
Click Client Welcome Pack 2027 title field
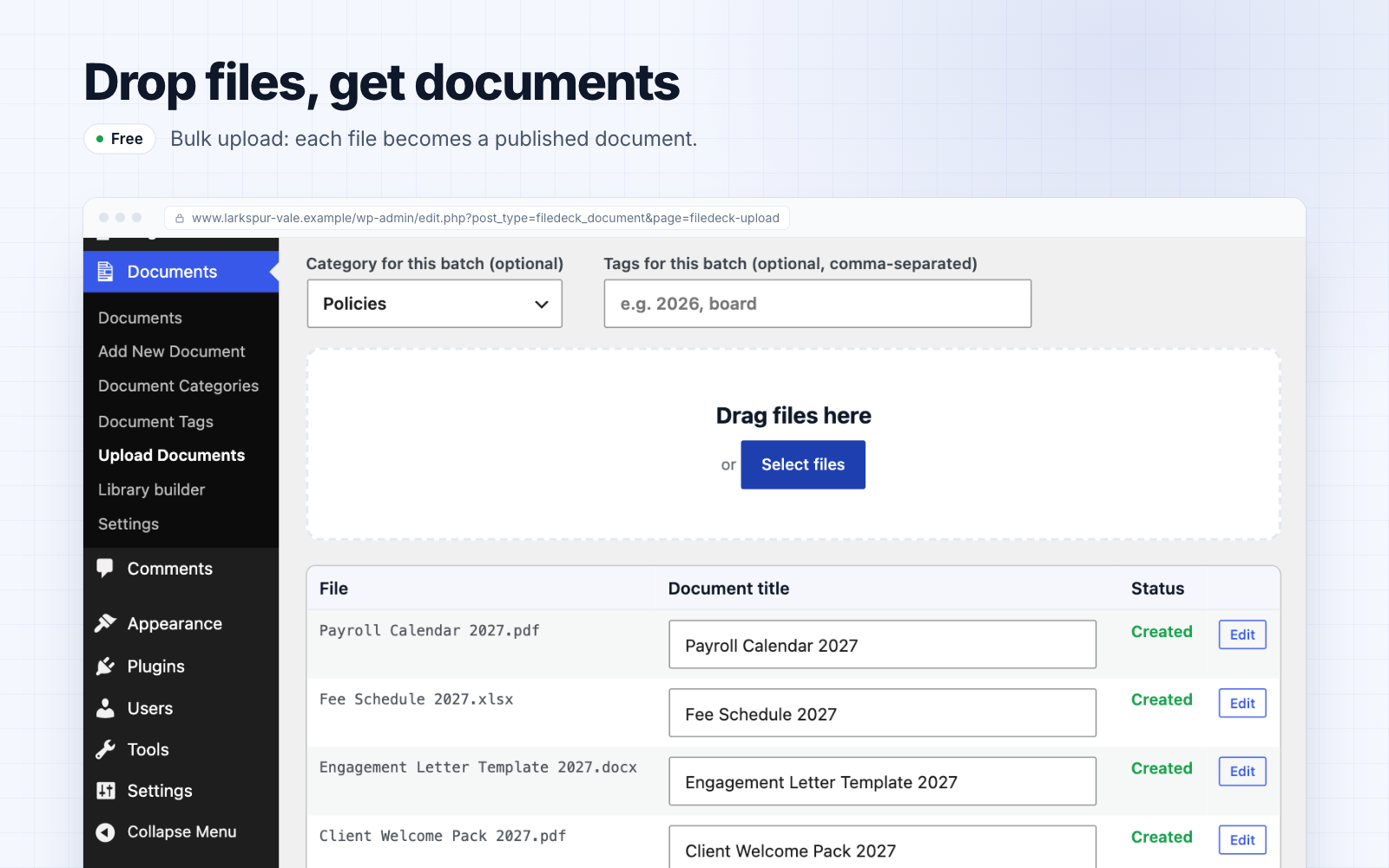(x=883, y=846)
